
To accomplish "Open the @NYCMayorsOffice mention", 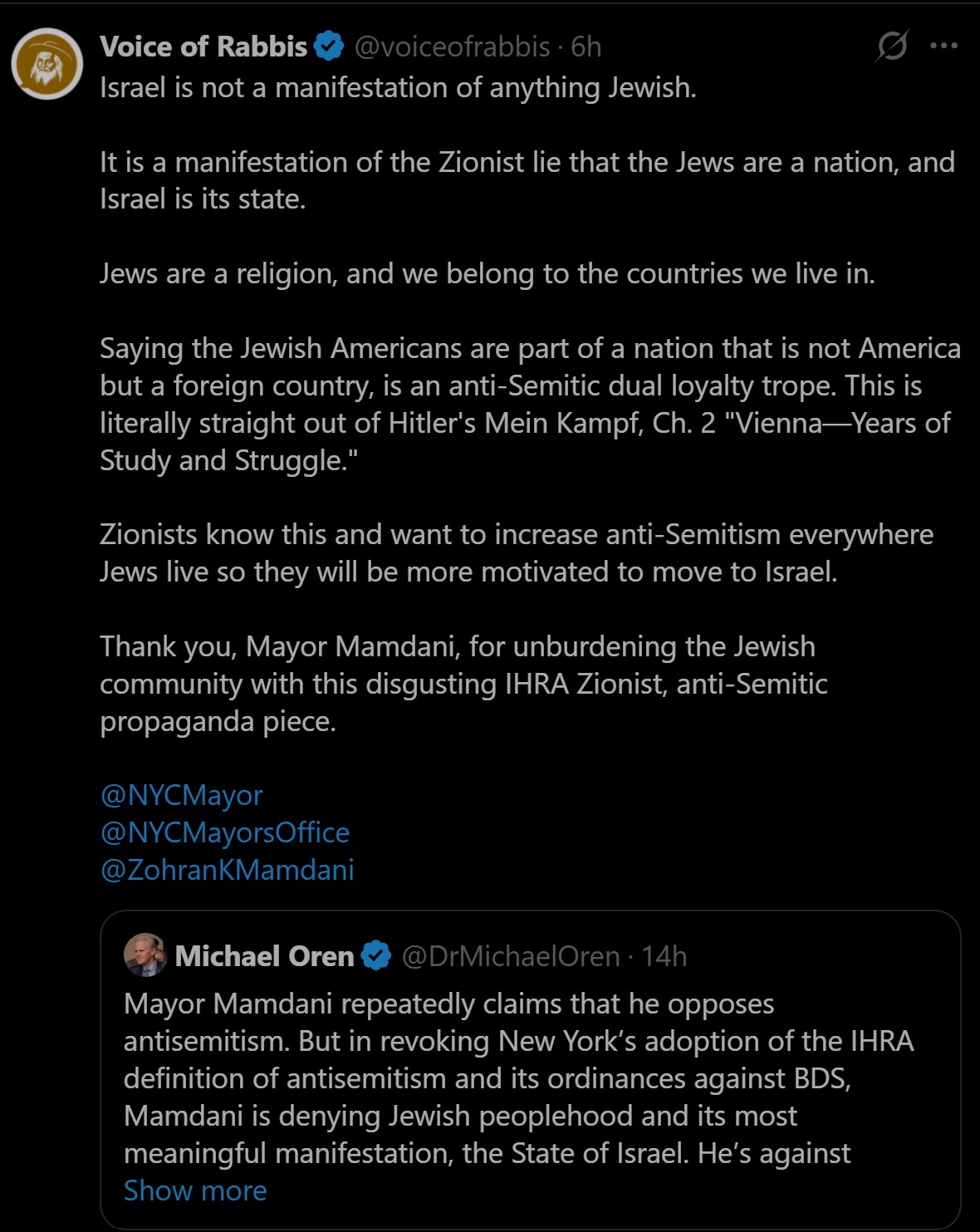I will (x=224, y=832).
